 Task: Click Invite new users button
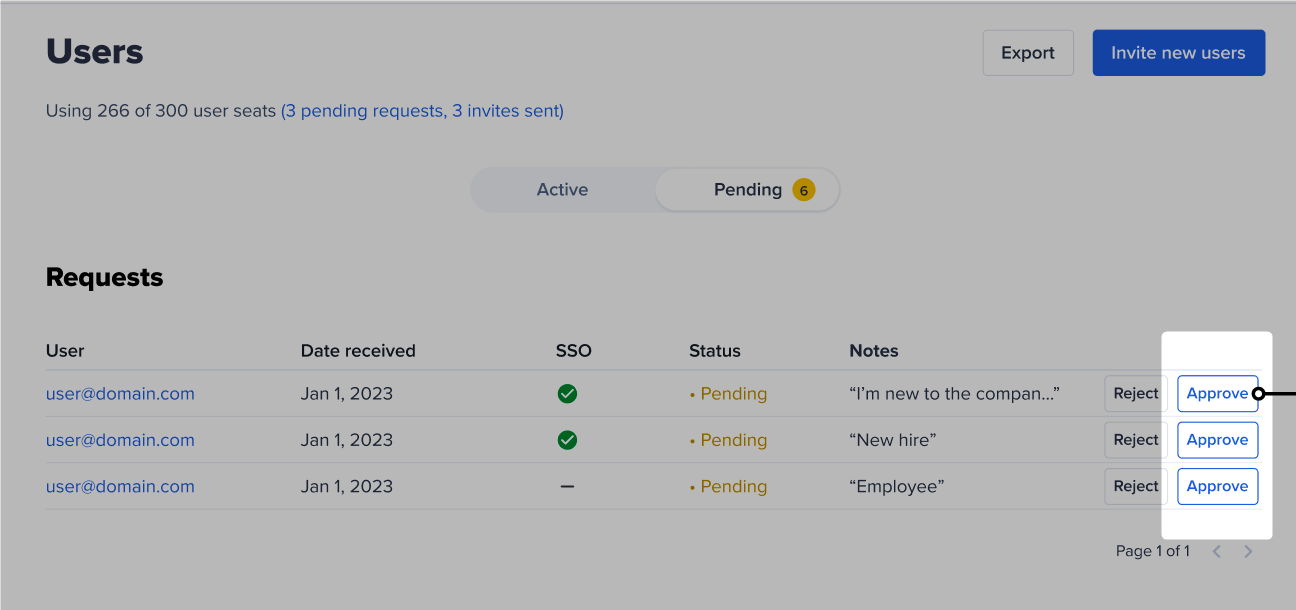(x=1178, y=53)
